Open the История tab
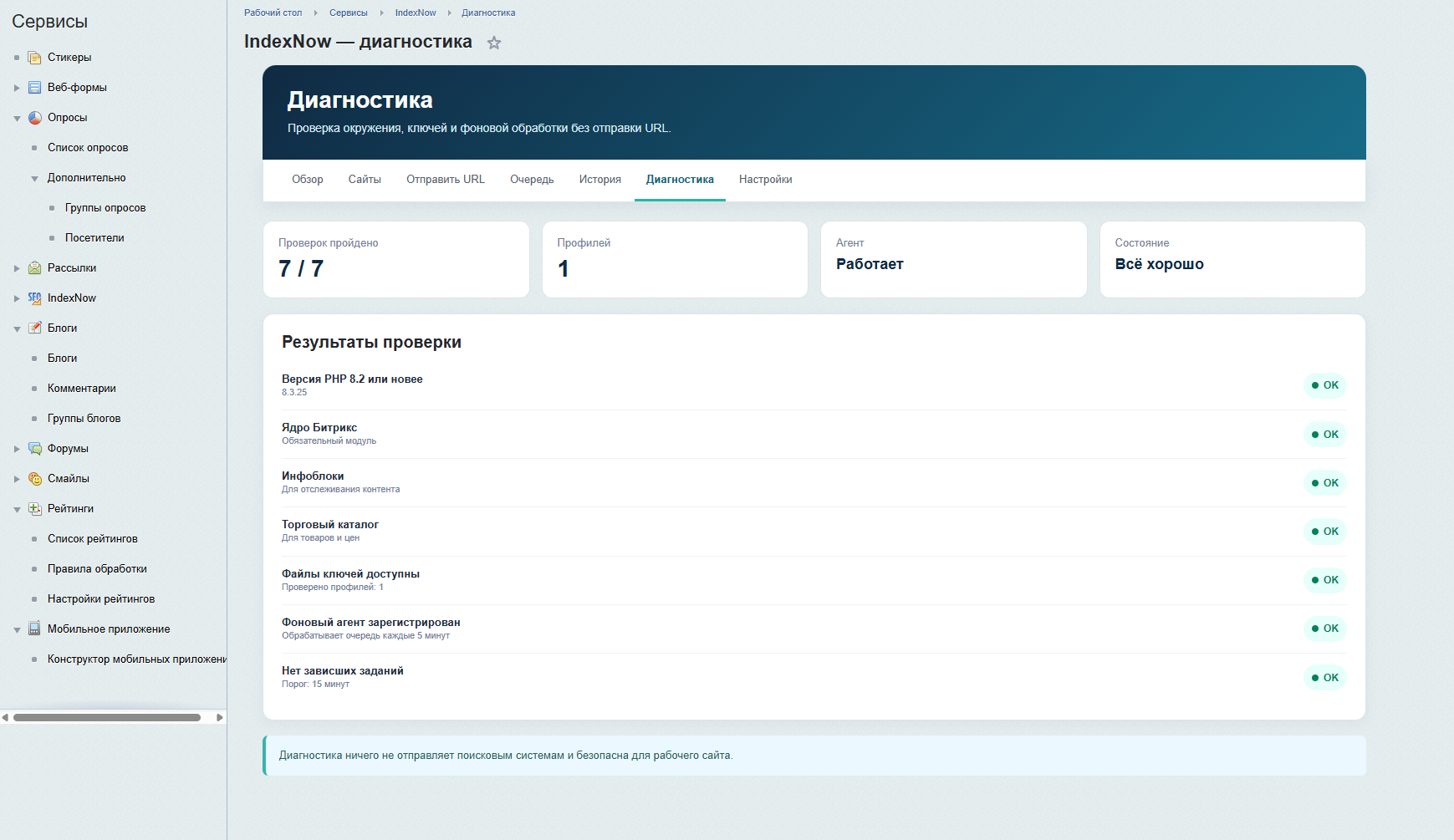This screenshot has height=840, width=1454. click(x=600, y=180)
